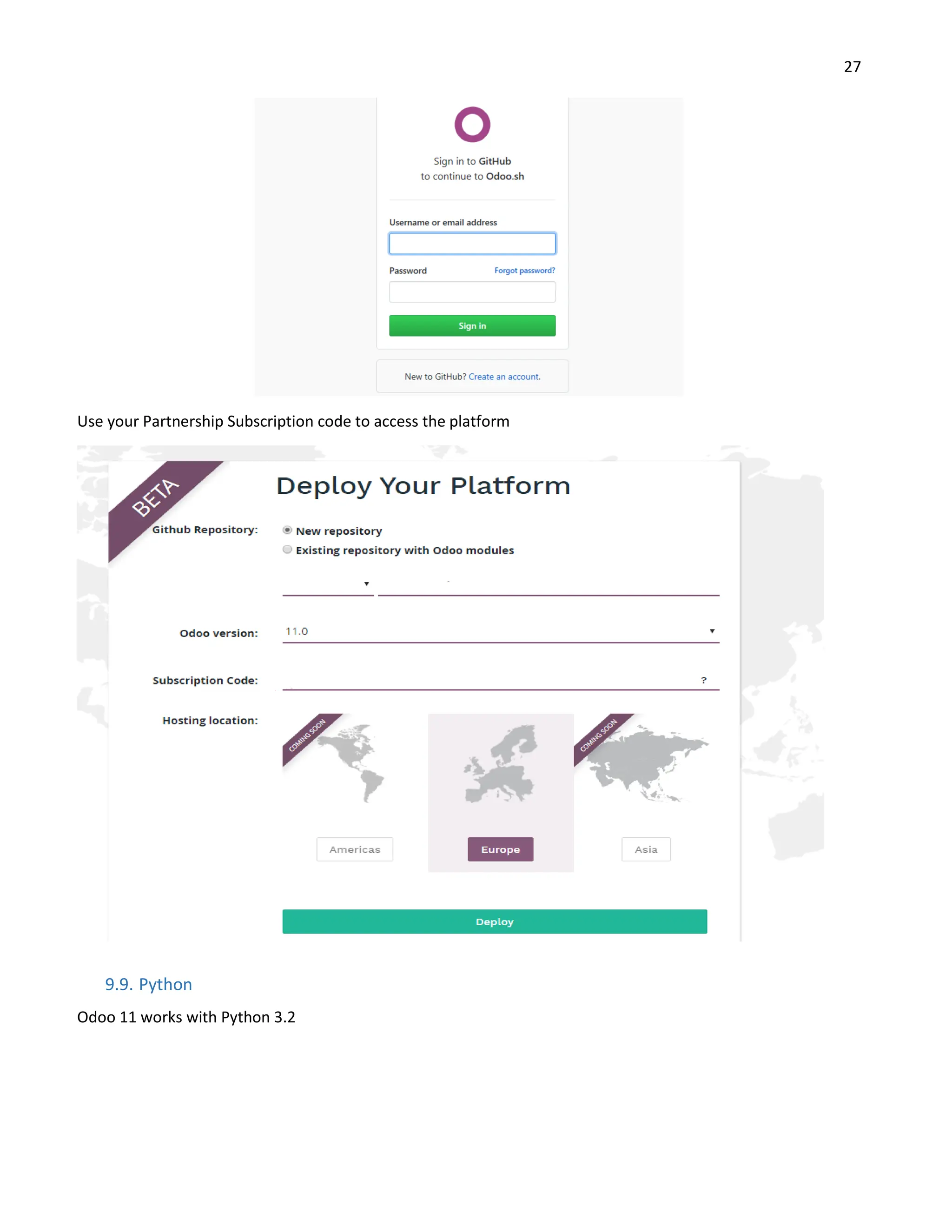The image size is (952, 1232).
Task: Click the Use your Partnership Subscription code sentence
Action: coord(293,421)
